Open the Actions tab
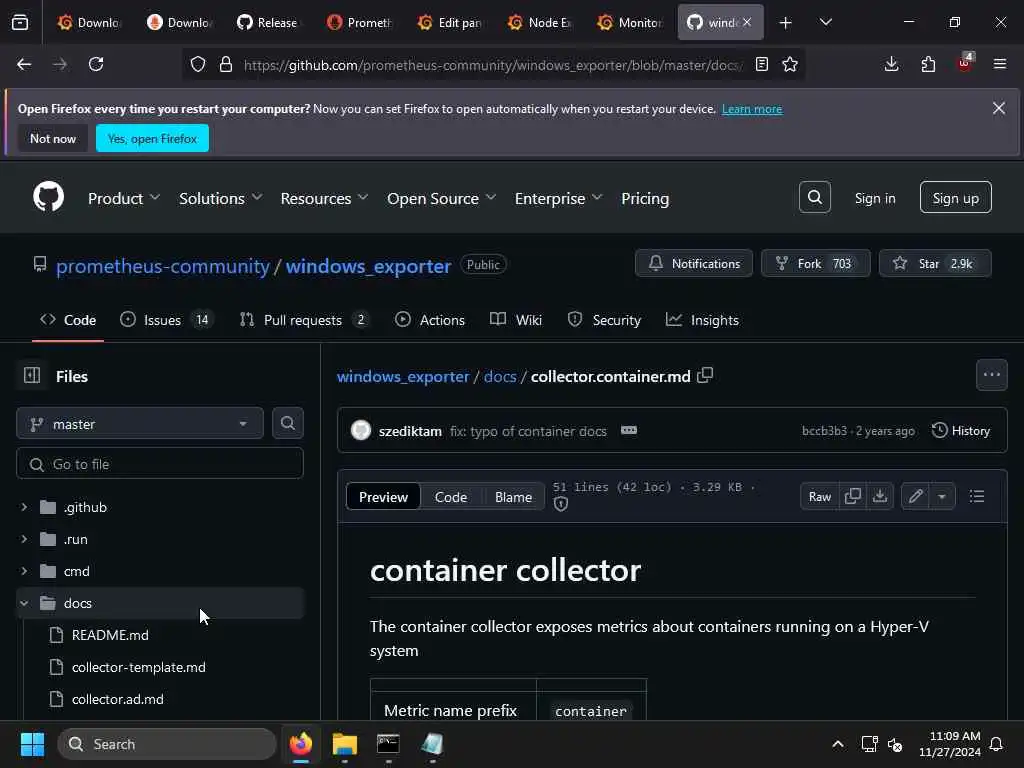Viewport: 1024px width, 768px height. (x=430, y=320)
